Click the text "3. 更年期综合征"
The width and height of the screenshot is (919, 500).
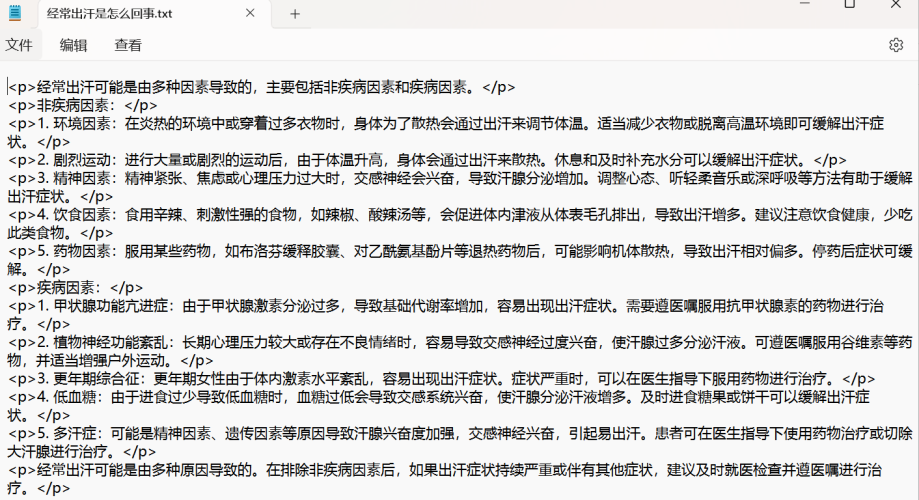pos(89,379)
